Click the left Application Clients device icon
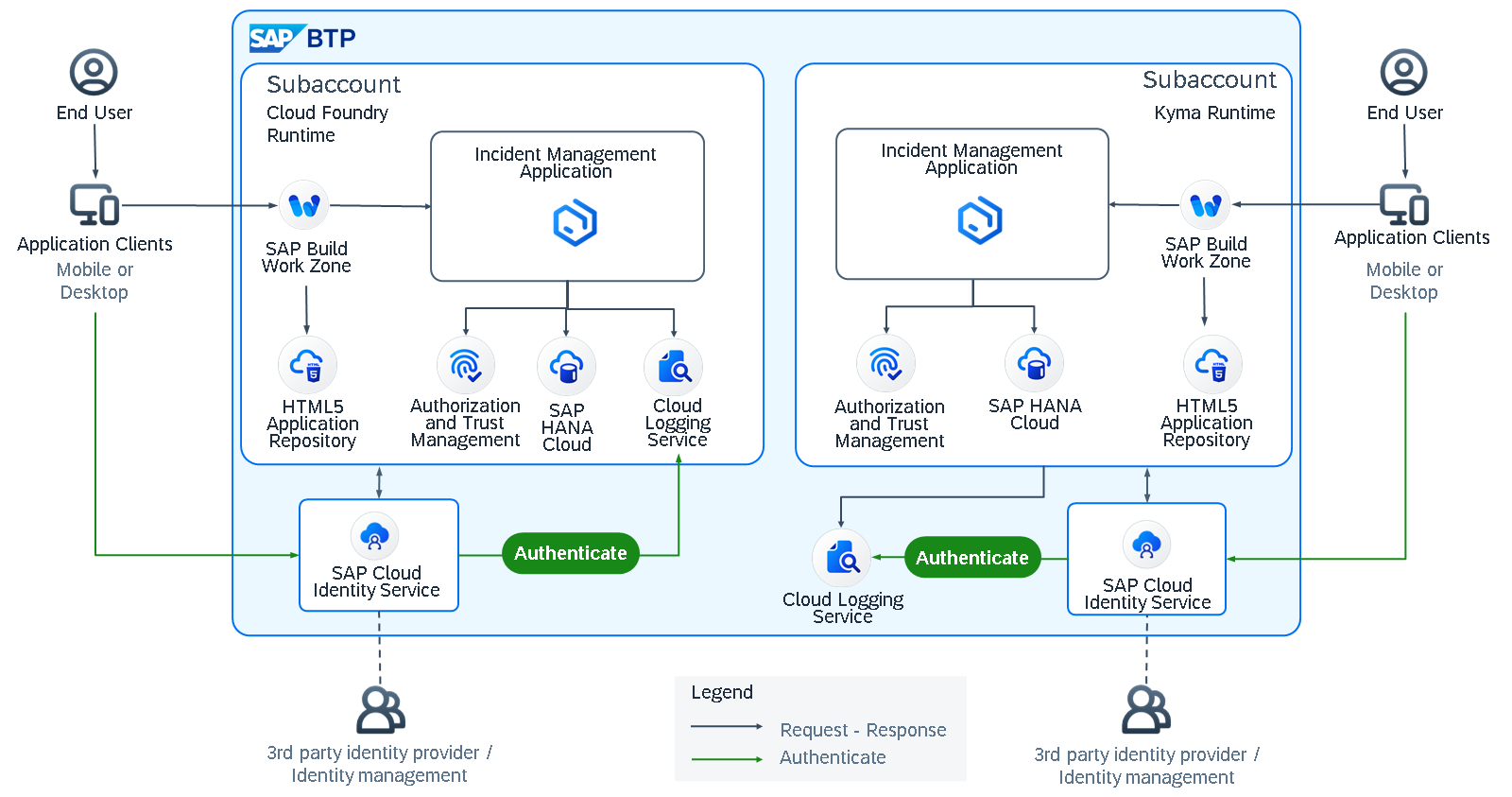 click(x=94, y=204)
